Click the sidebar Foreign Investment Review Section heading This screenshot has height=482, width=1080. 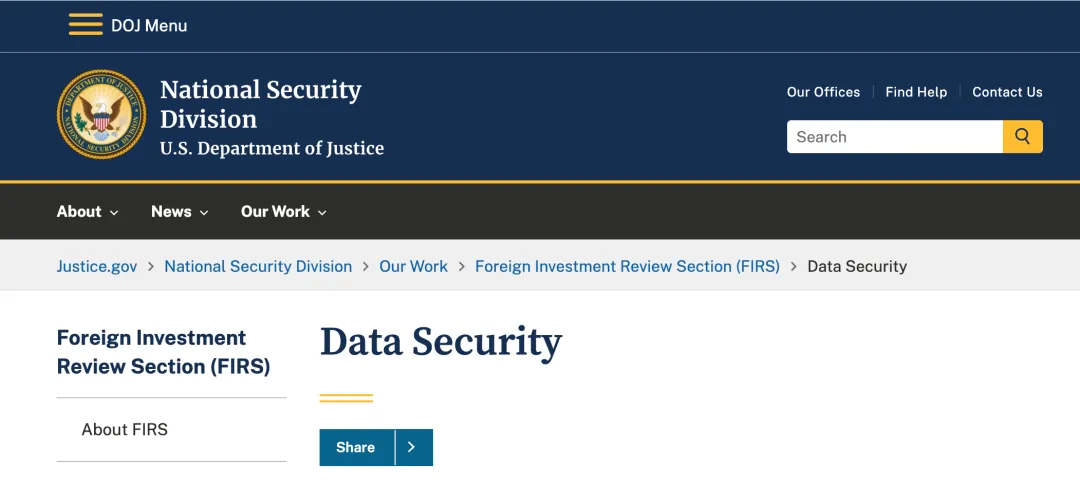point(163,352)
